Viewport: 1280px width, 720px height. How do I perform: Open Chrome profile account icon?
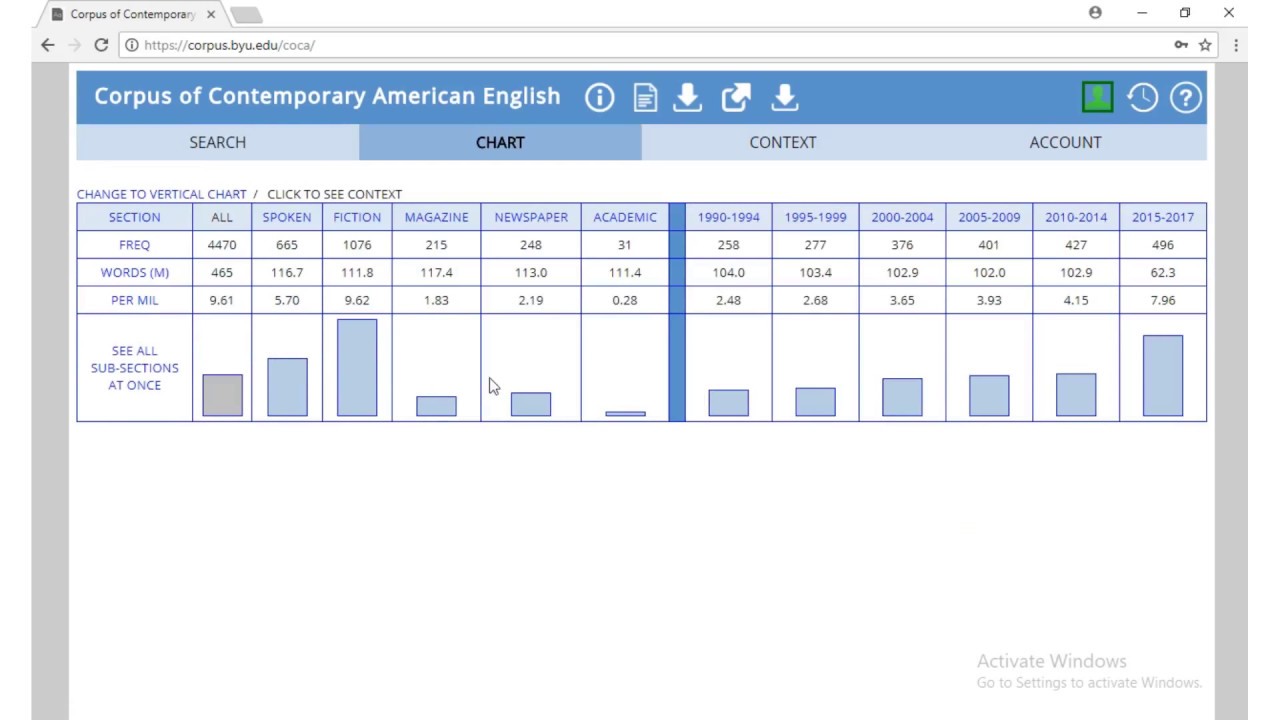tap(1095, 13)
